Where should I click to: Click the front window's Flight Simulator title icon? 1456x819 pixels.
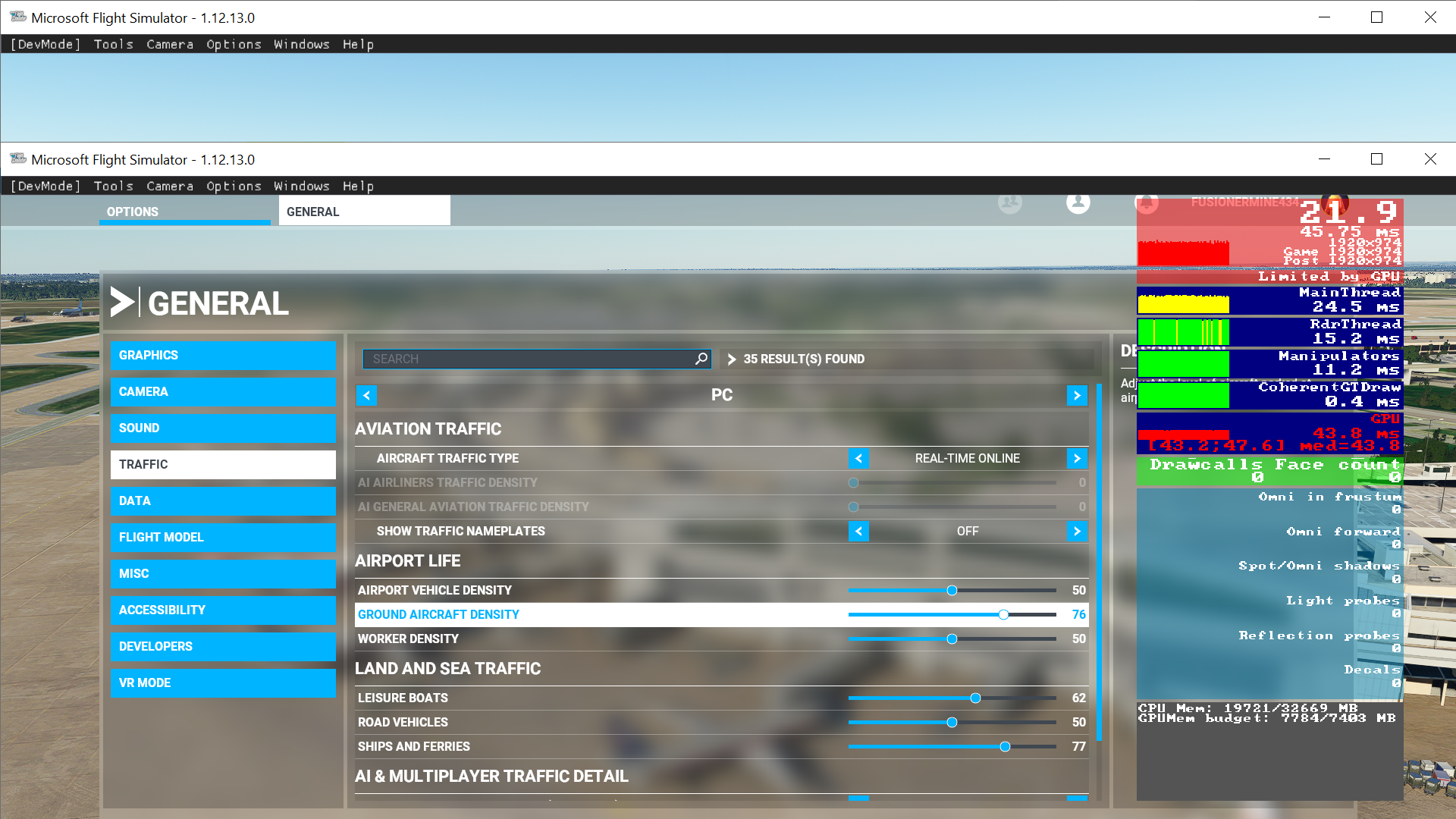point(18,159)
